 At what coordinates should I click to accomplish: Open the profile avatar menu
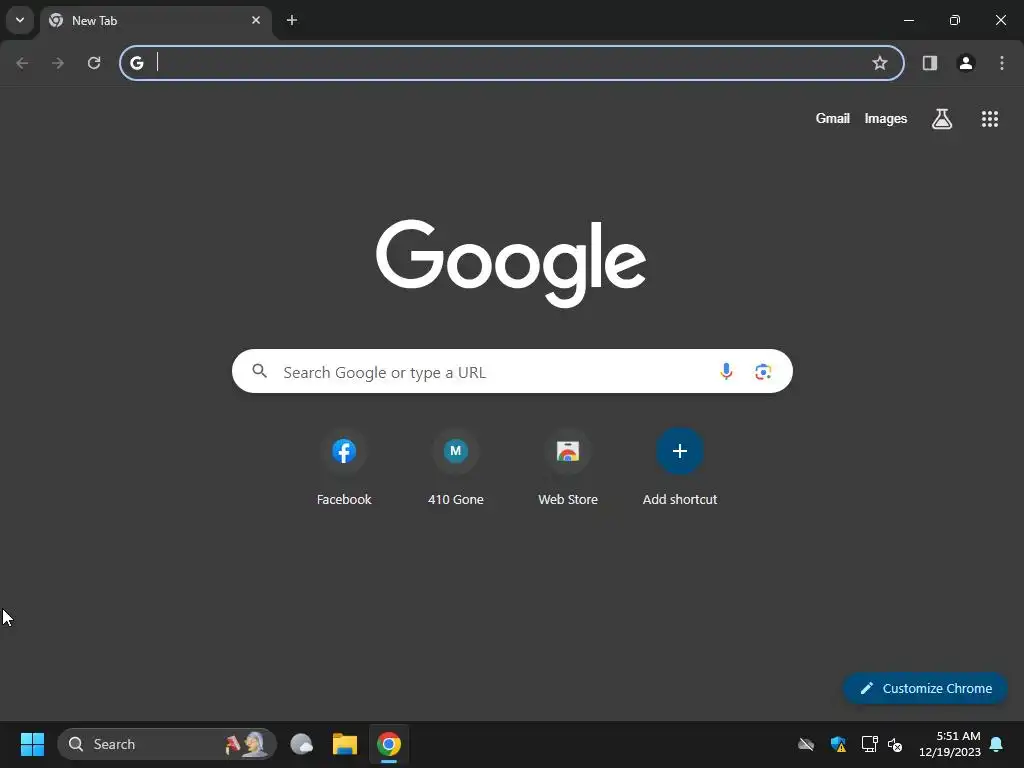pos(966,63)
